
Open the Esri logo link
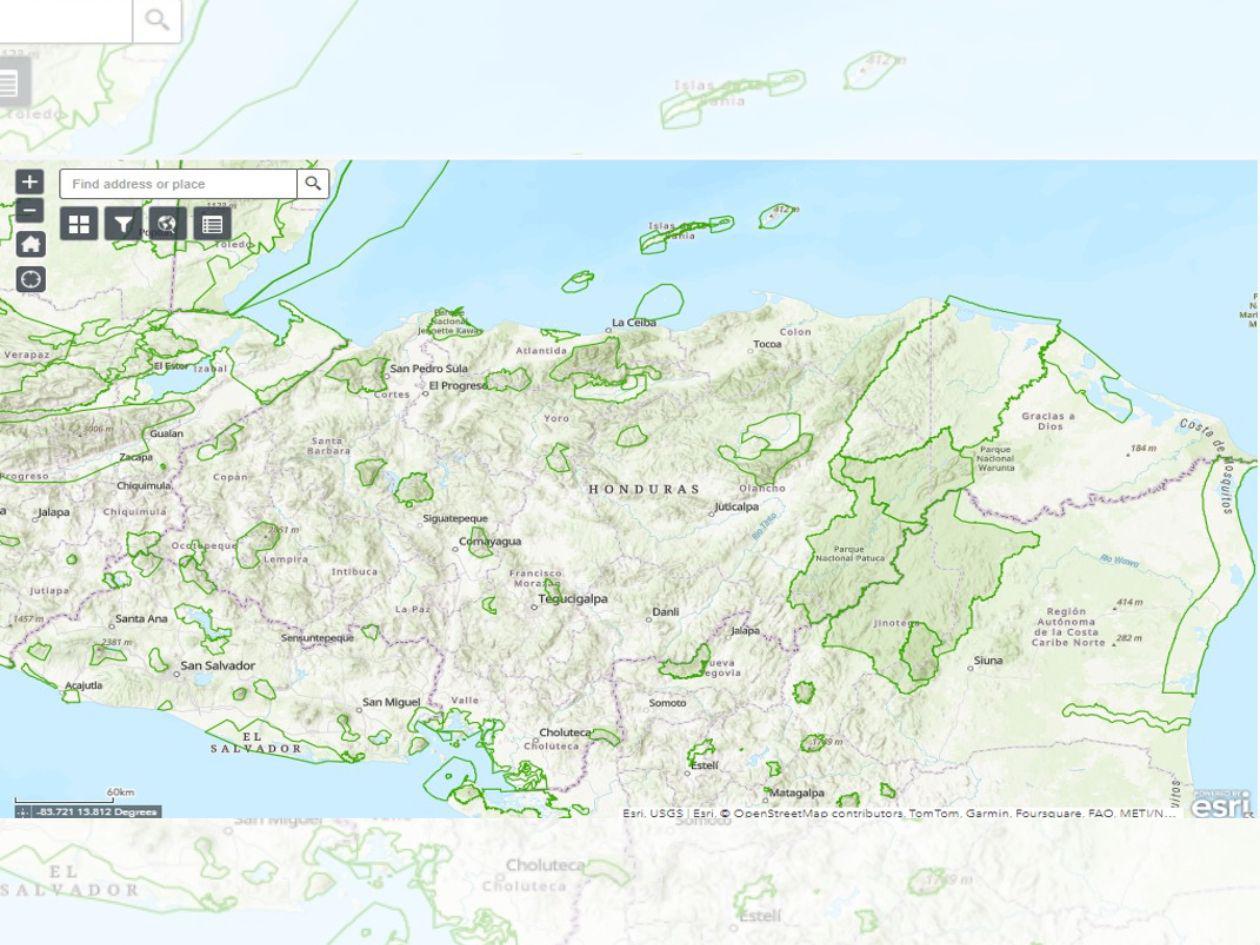(1221, 803)
